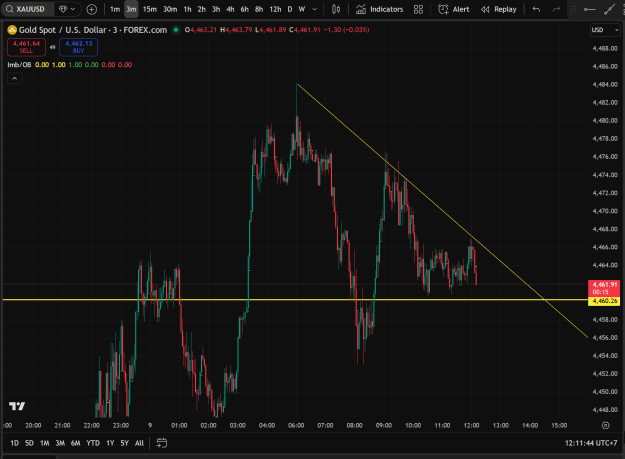Open the USD currency dropdown
The image size is (625, 459).
point(605,30)
